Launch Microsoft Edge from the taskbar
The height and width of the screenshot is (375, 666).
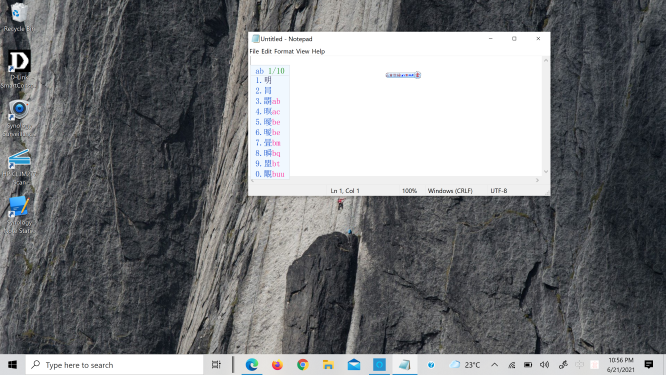click(x=252, y=365)
